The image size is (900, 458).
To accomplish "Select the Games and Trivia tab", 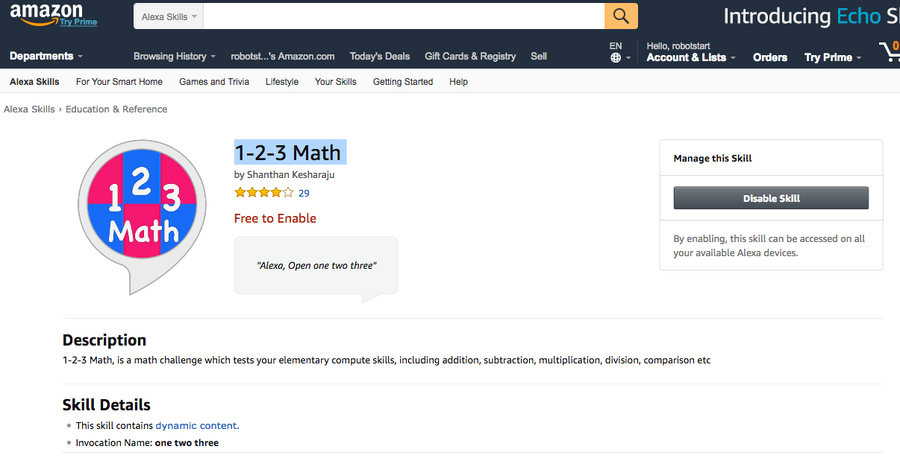I will point(214,82).
